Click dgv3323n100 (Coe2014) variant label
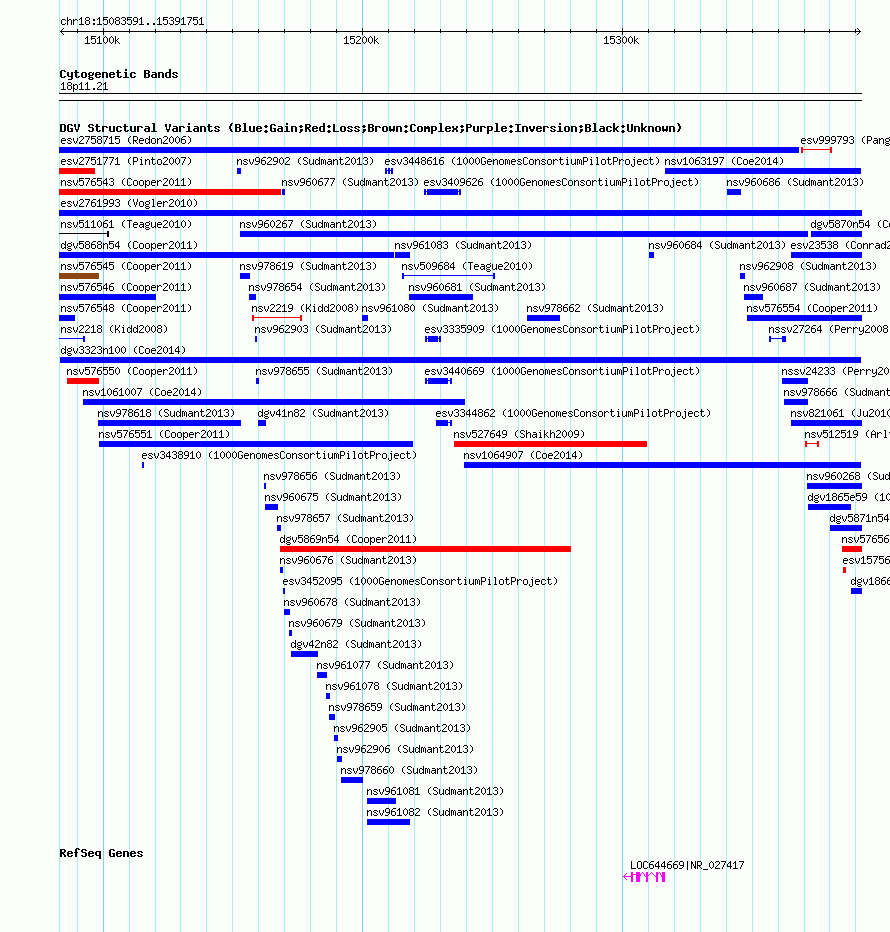 (x=123, y=350)
